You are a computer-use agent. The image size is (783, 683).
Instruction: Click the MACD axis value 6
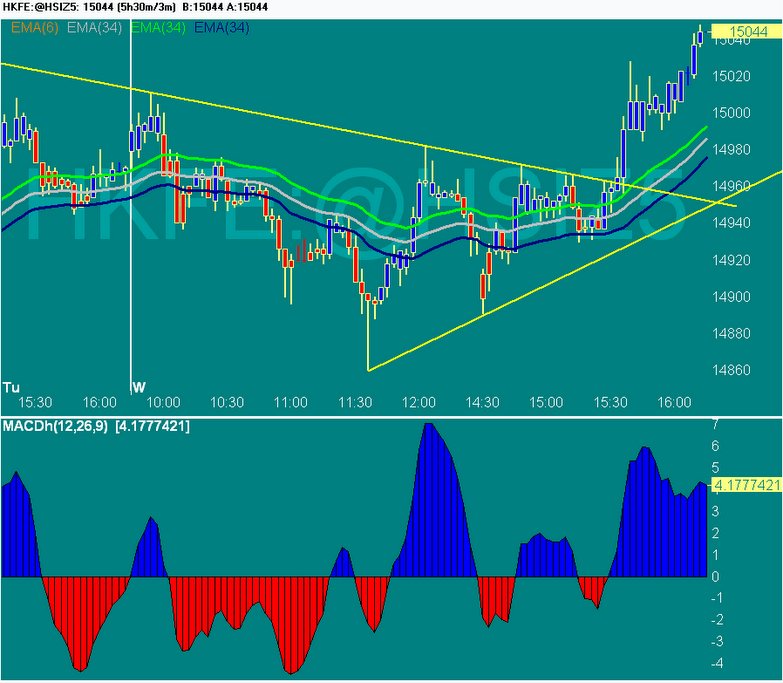coord(715,446)
